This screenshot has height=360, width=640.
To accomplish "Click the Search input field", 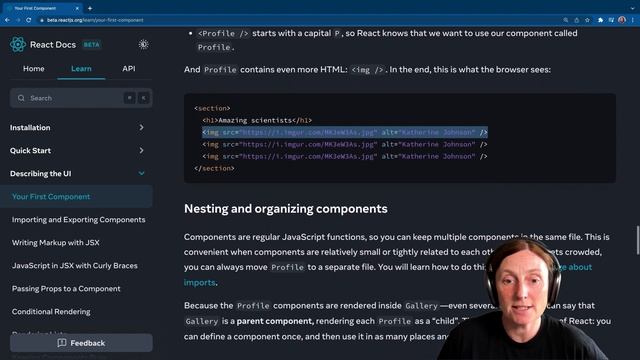I will pos(81,98).
